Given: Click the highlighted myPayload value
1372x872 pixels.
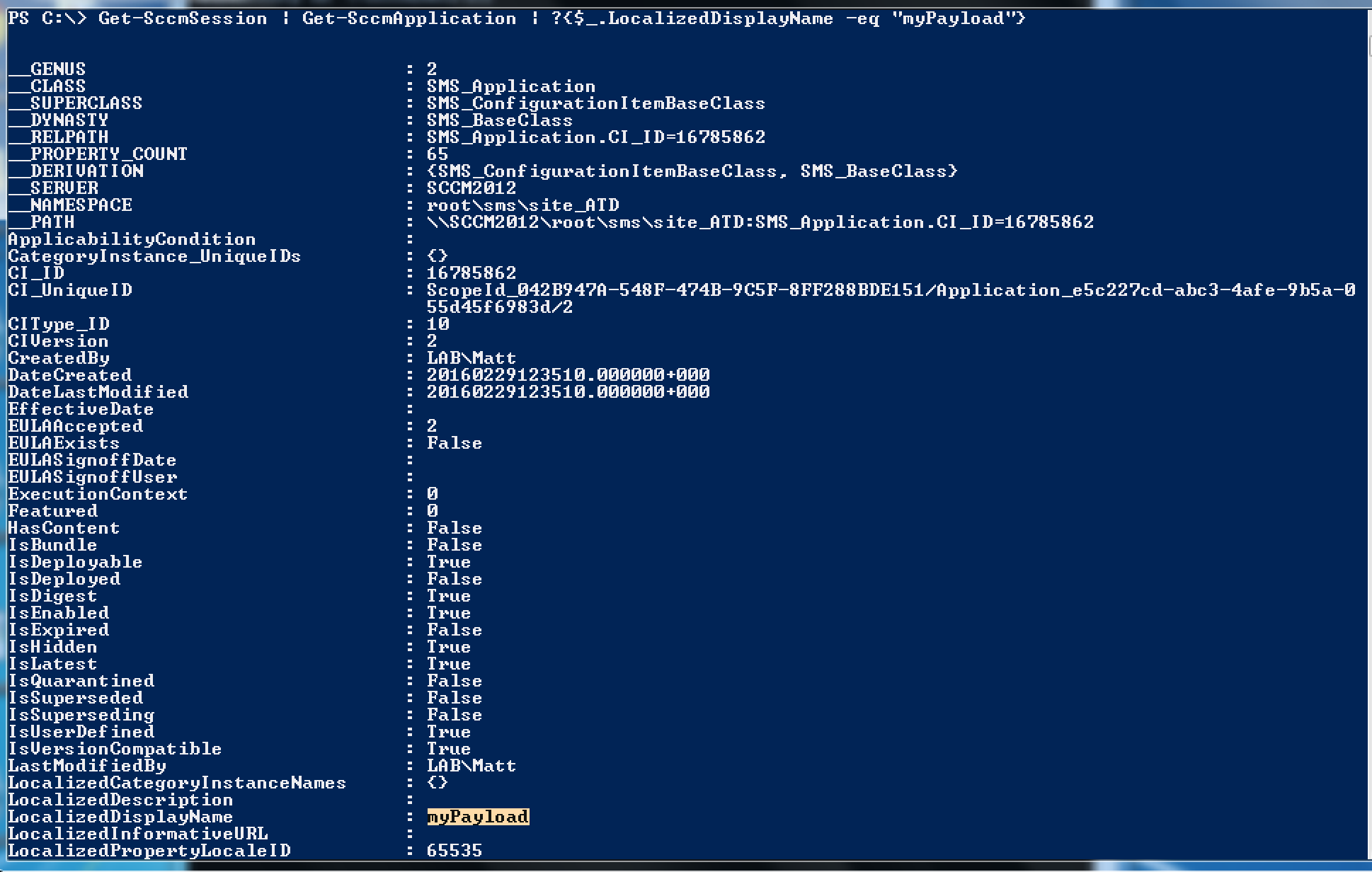Looking at the screenshot, I should click(478, 817).
